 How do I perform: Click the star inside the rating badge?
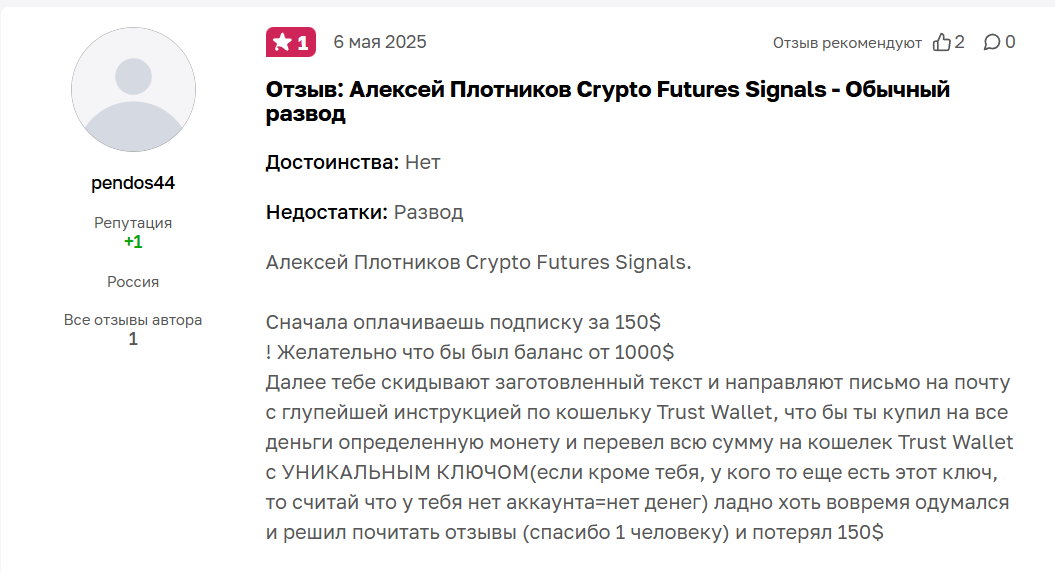click(282, 42)
